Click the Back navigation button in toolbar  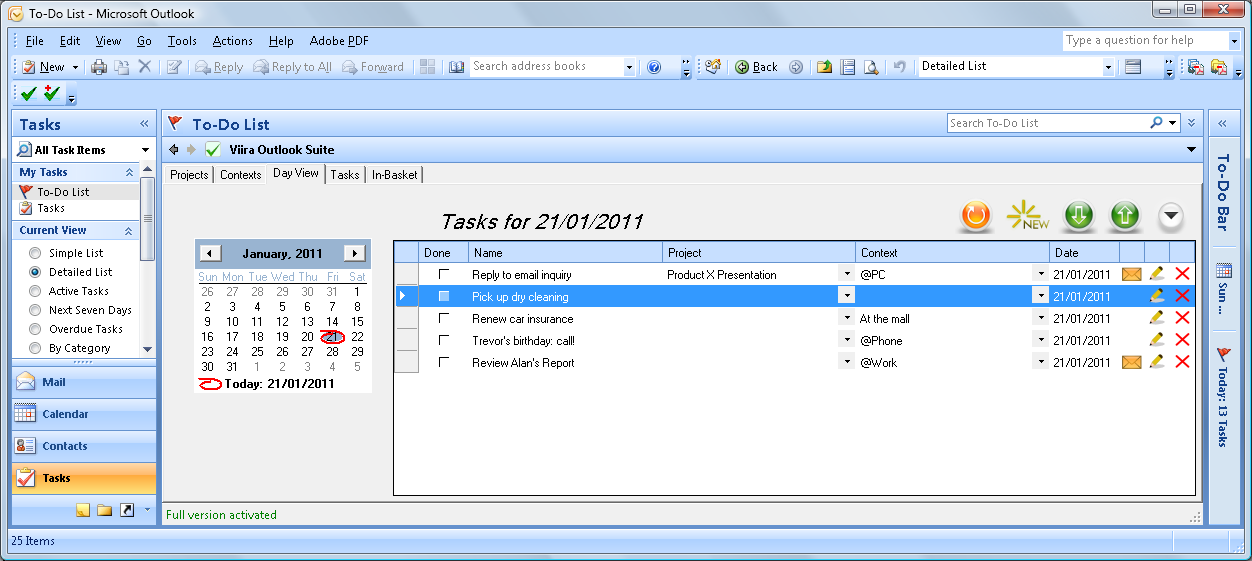pos(756,67)
